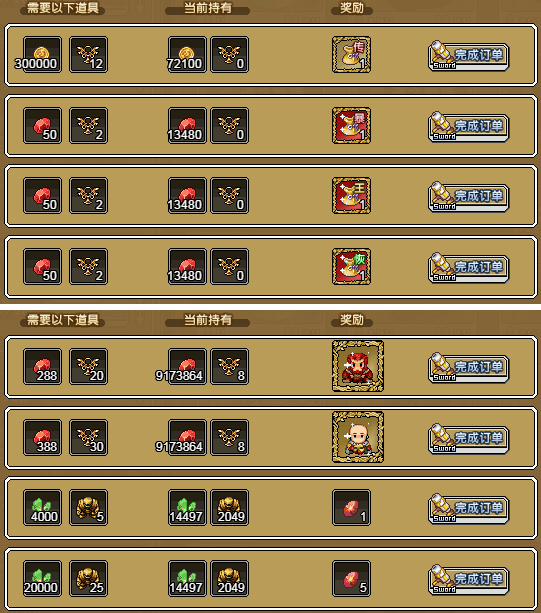Open the 恢 red pouch reward
Screen dimensions: 541x613
(351, 266)
